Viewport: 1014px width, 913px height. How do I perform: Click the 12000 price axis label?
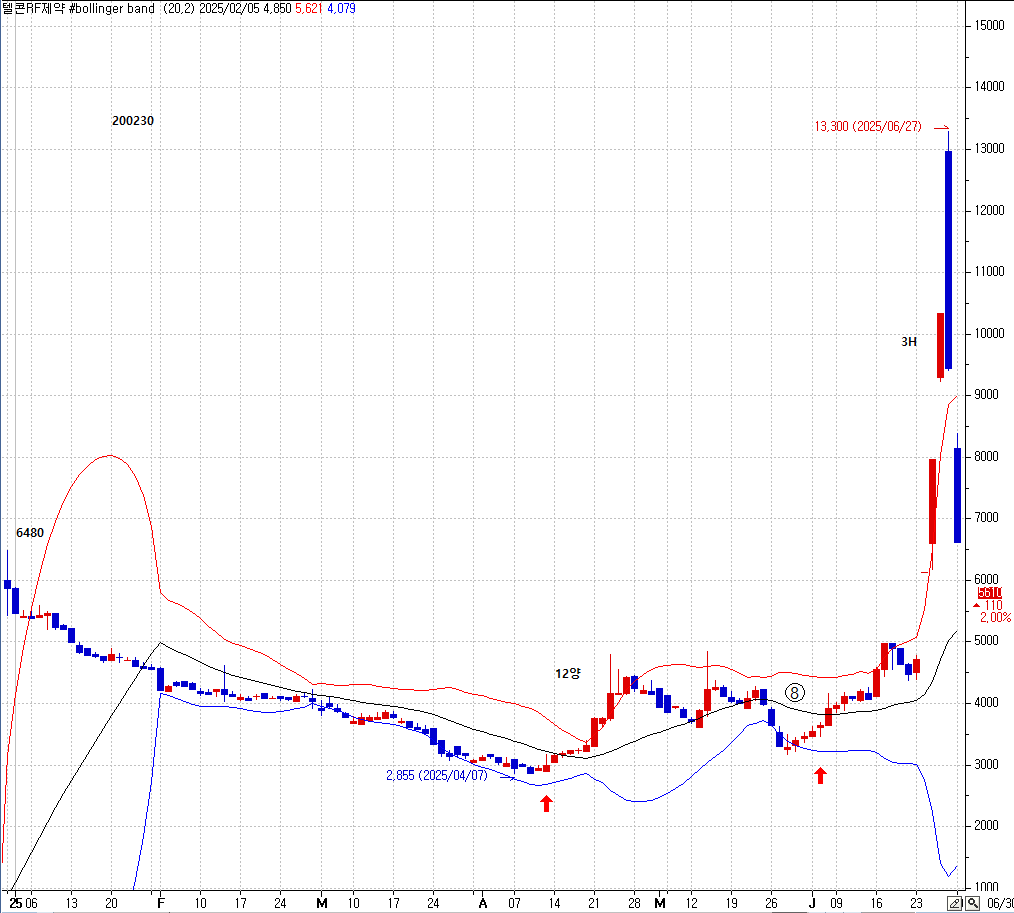pos(989,211)
